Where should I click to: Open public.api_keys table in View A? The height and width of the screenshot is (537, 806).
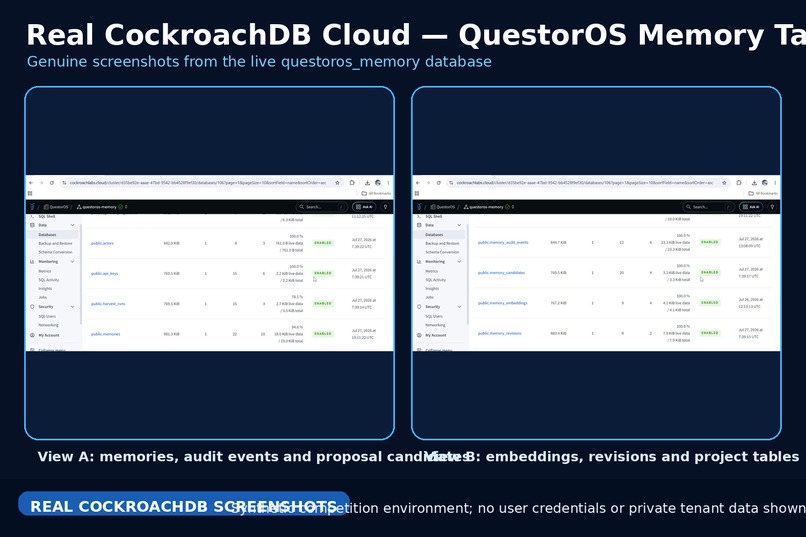pyautogui.click(x=104, y=273)
